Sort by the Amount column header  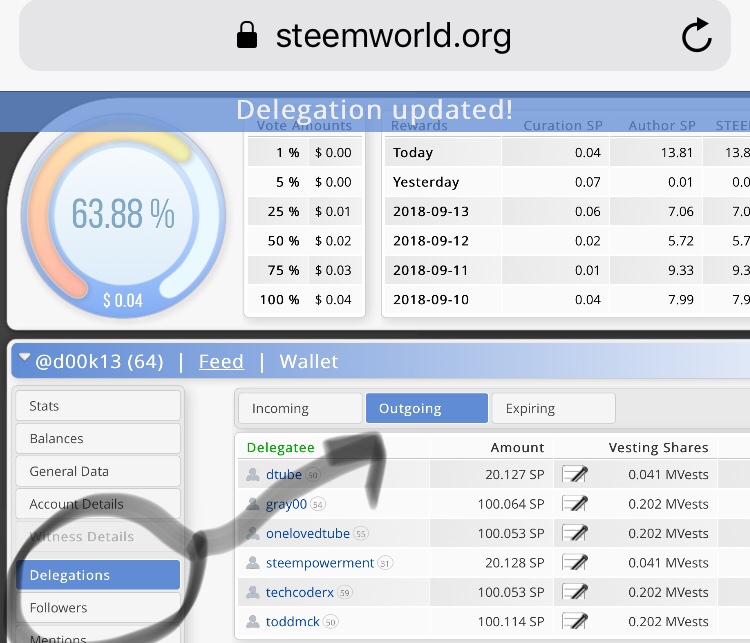(x=517, y=447)
